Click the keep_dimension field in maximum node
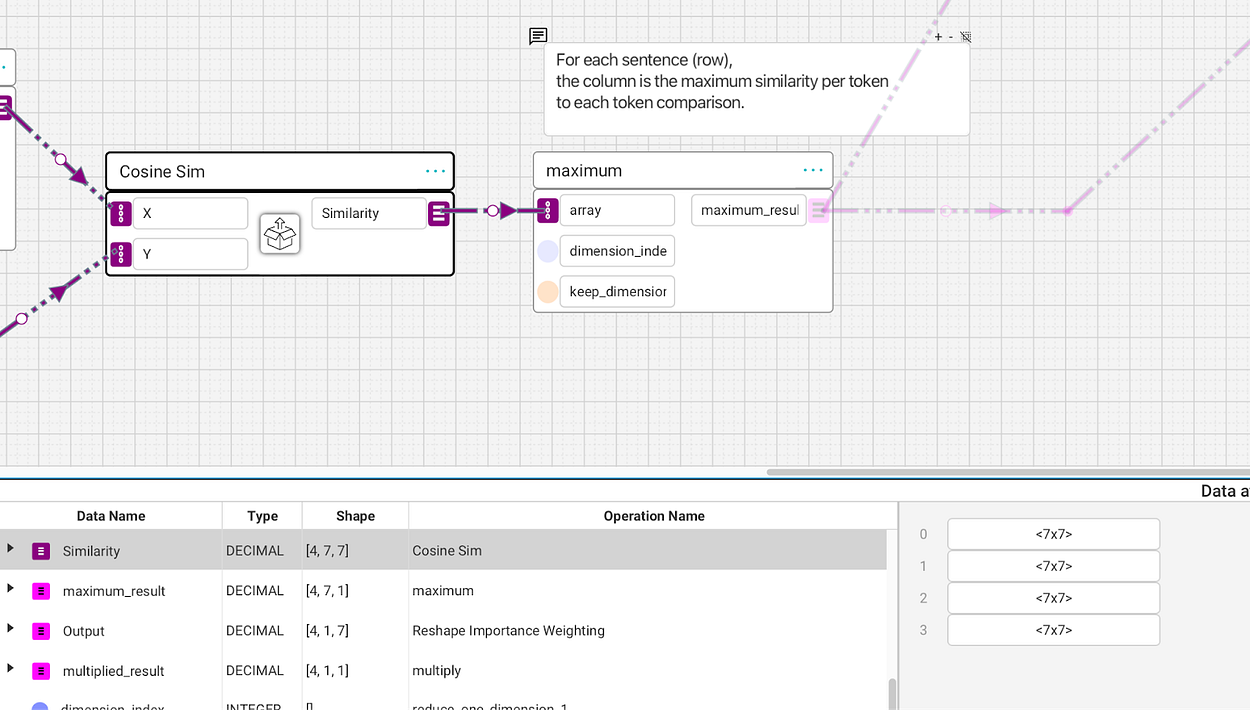 (x=617, y=292)
